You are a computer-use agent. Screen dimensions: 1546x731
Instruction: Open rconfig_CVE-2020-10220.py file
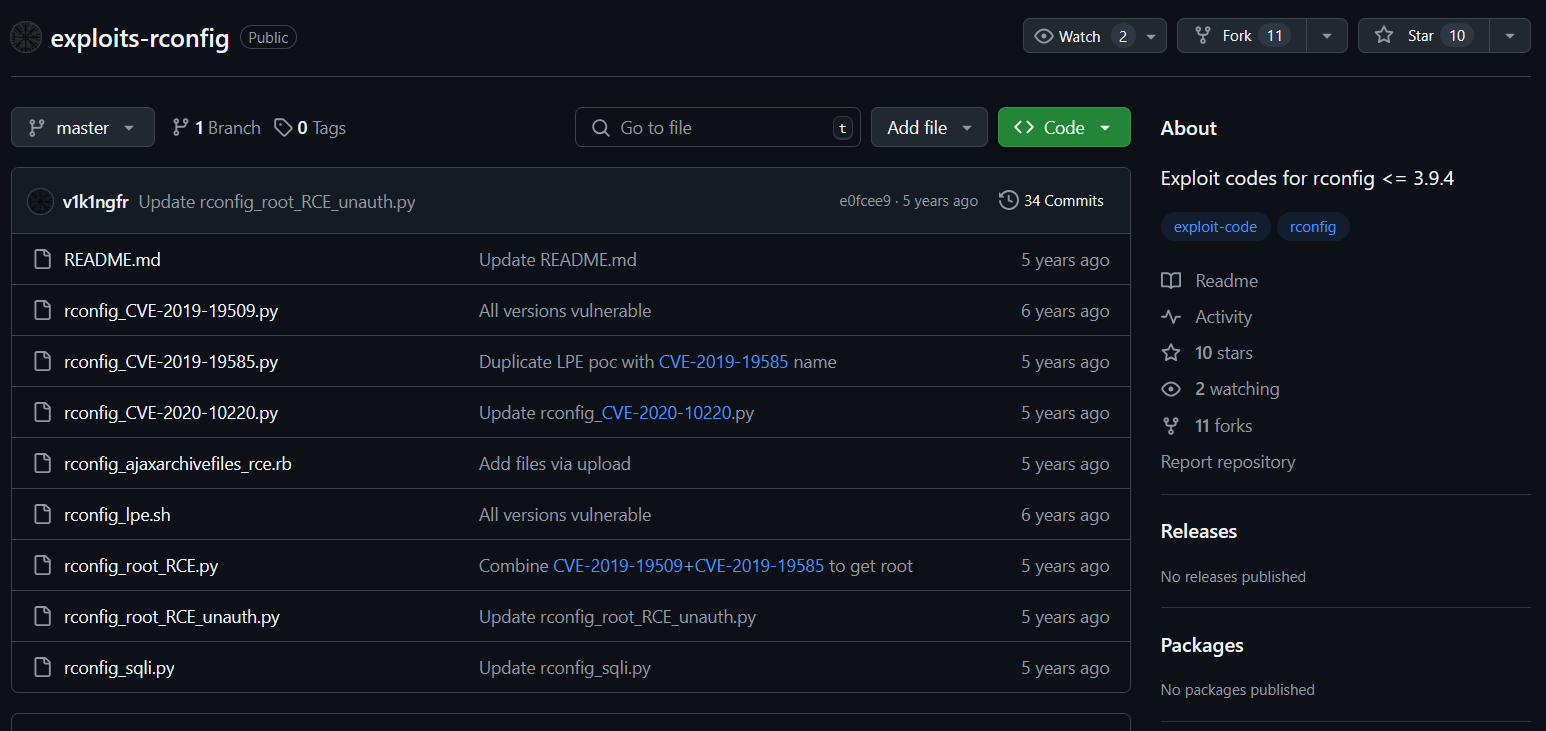171,413
